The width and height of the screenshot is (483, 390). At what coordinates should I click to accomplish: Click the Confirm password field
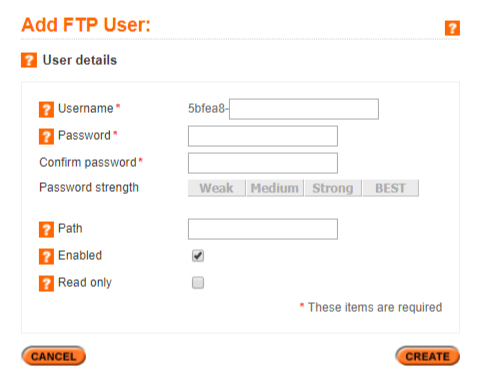click(263, 163)
